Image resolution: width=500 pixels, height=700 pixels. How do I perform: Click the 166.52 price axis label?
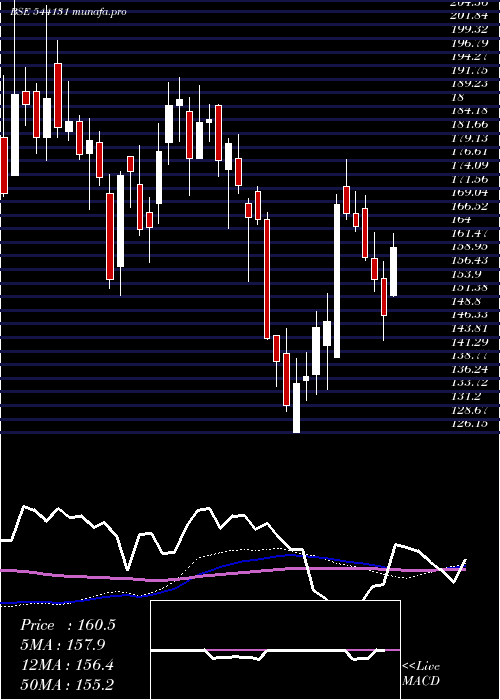(470, 206)
